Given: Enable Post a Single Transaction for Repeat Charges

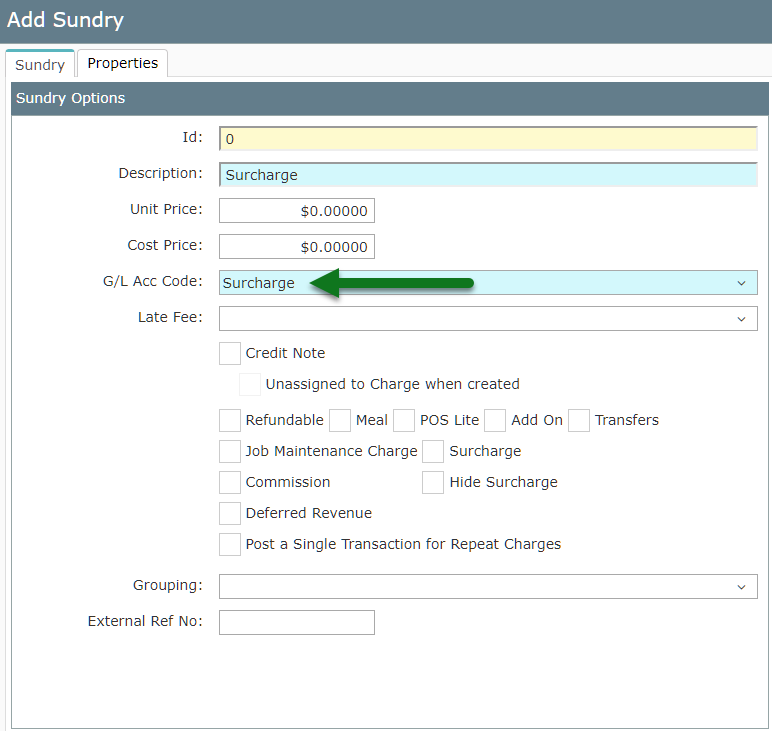Looking at the screenshot, I should coord(230,544).
